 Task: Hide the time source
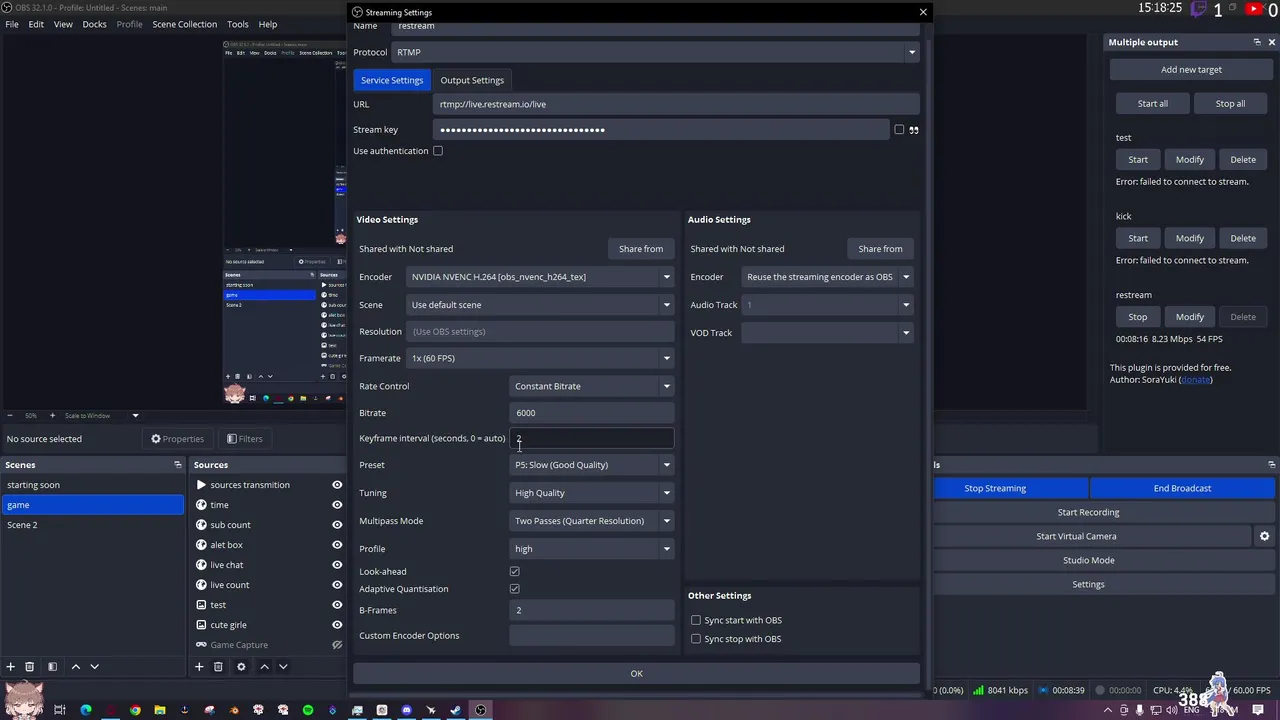(337, 505)
